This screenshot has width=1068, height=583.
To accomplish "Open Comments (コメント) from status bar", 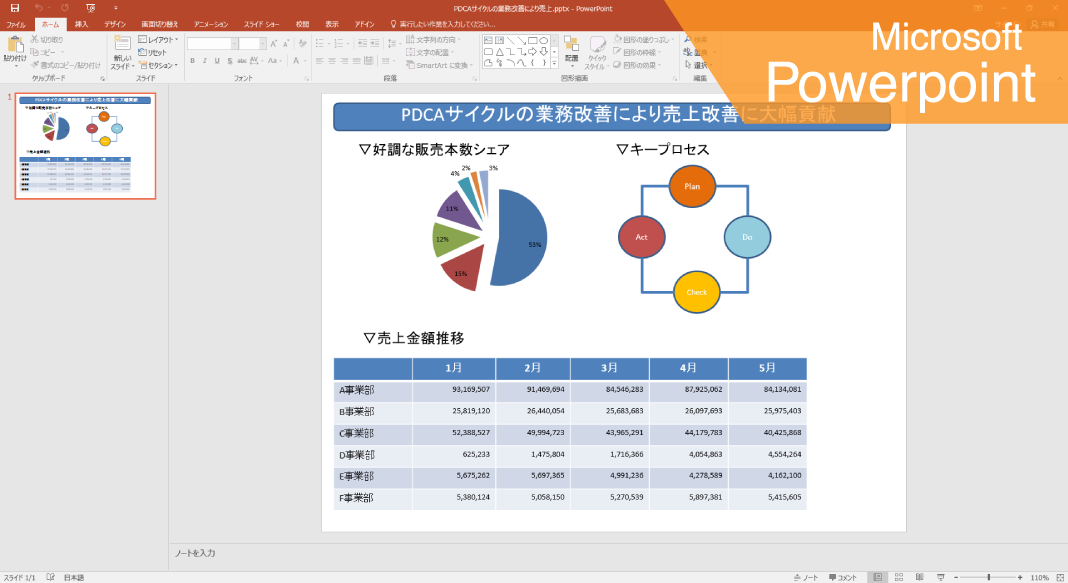I will (x=843, y=577).
